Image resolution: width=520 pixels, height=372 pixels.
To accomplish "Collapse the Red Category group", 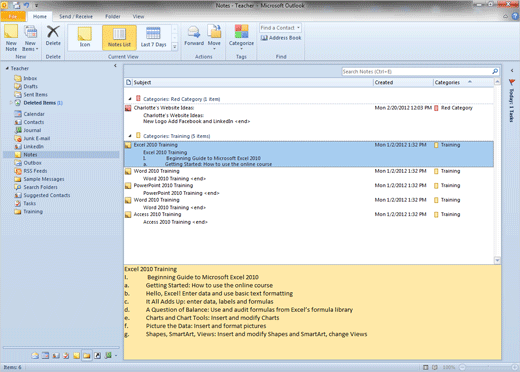I will [x=130, y=99].
